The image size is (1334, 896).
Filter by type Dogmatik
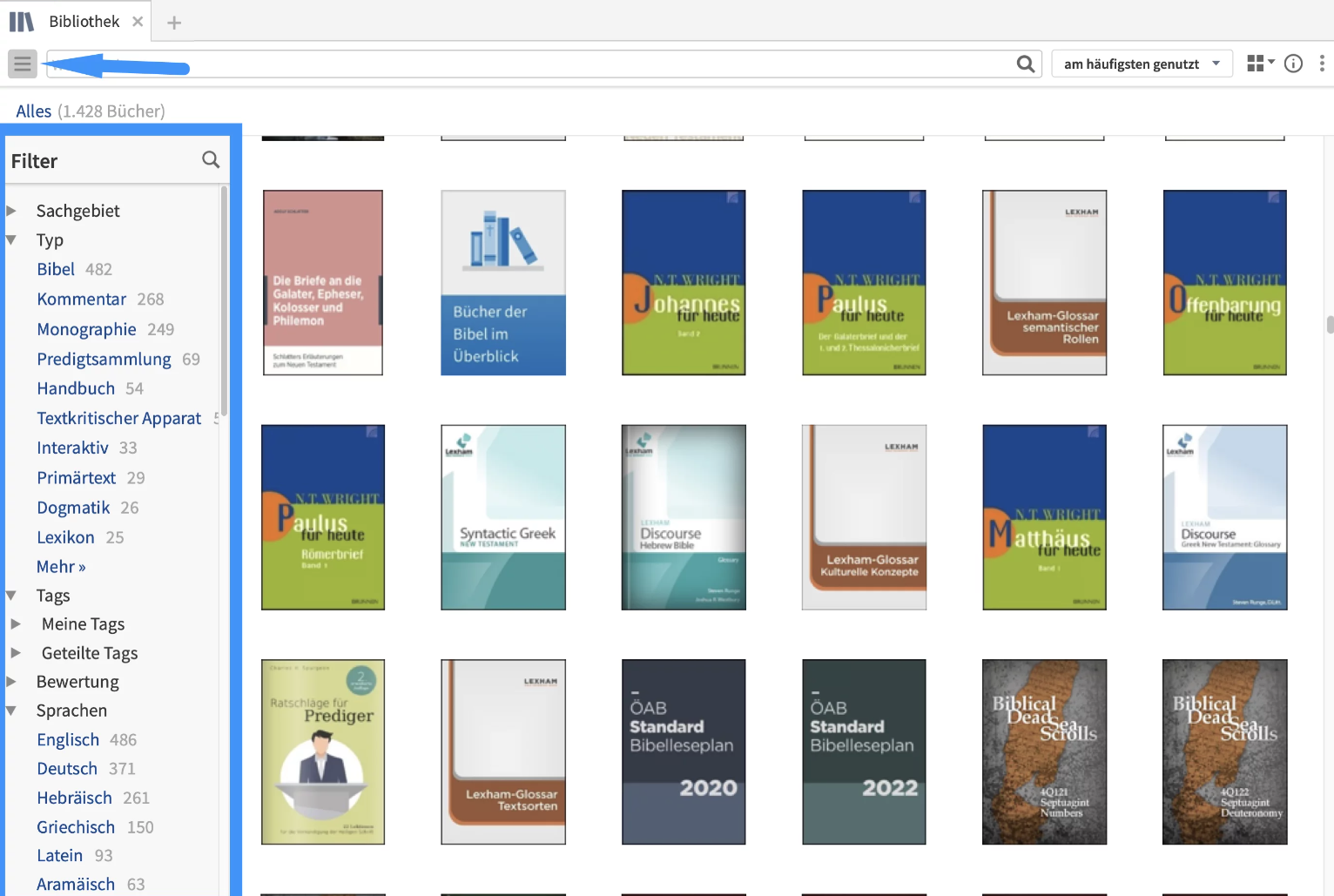73,507
